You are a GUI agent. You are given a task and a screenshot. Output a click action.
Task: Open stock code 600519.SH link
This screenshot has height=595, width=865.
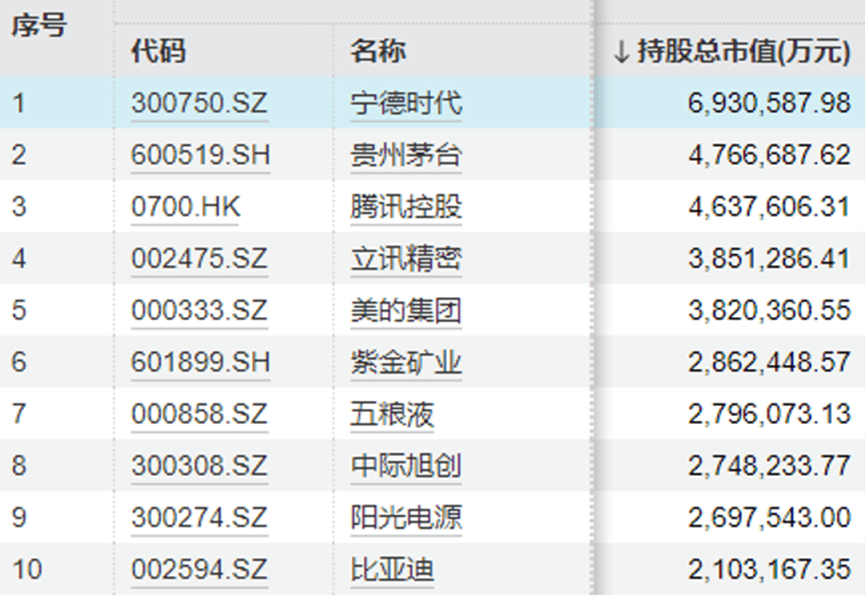[198, 155]
